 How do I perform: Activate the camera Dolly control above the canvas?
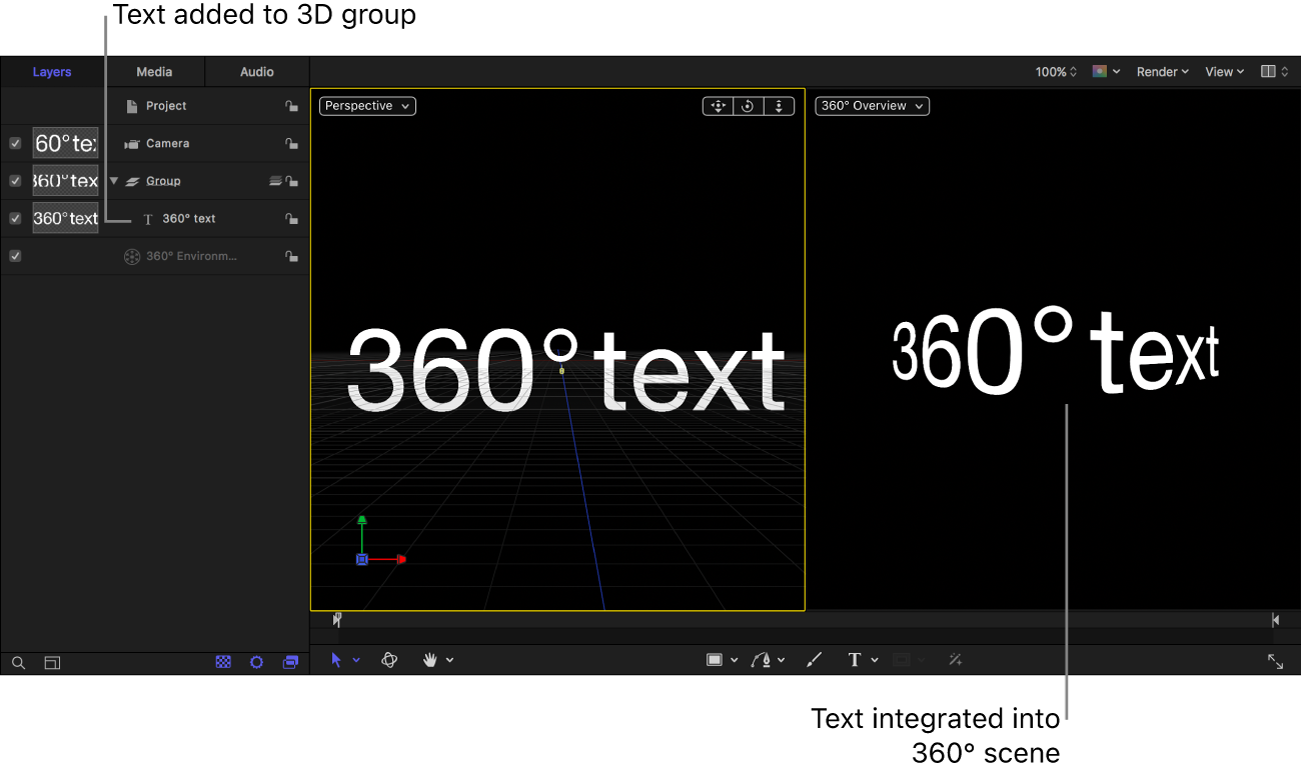click(779, 105)
